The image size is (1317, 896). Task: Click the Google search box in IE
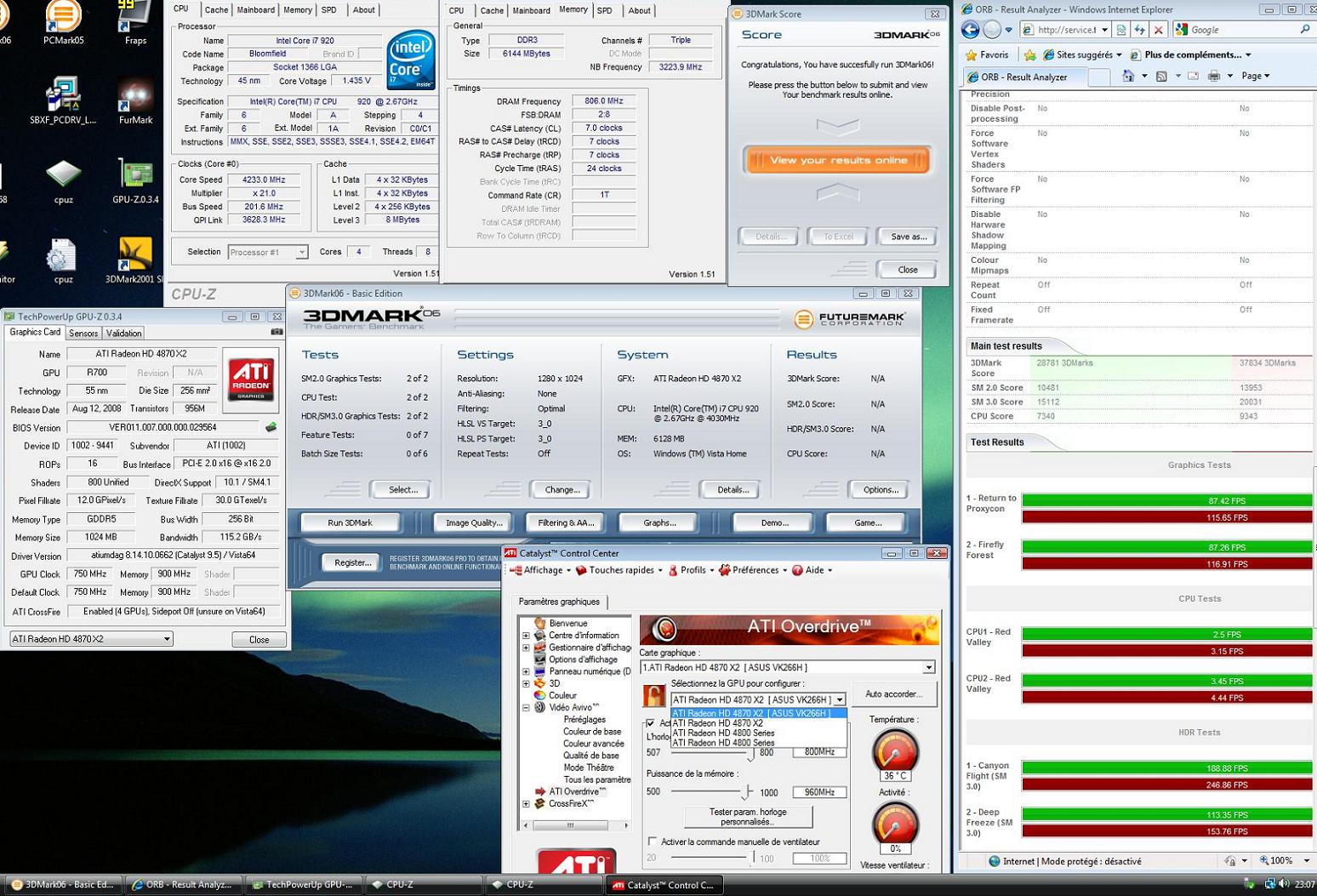click(1243, 30)
